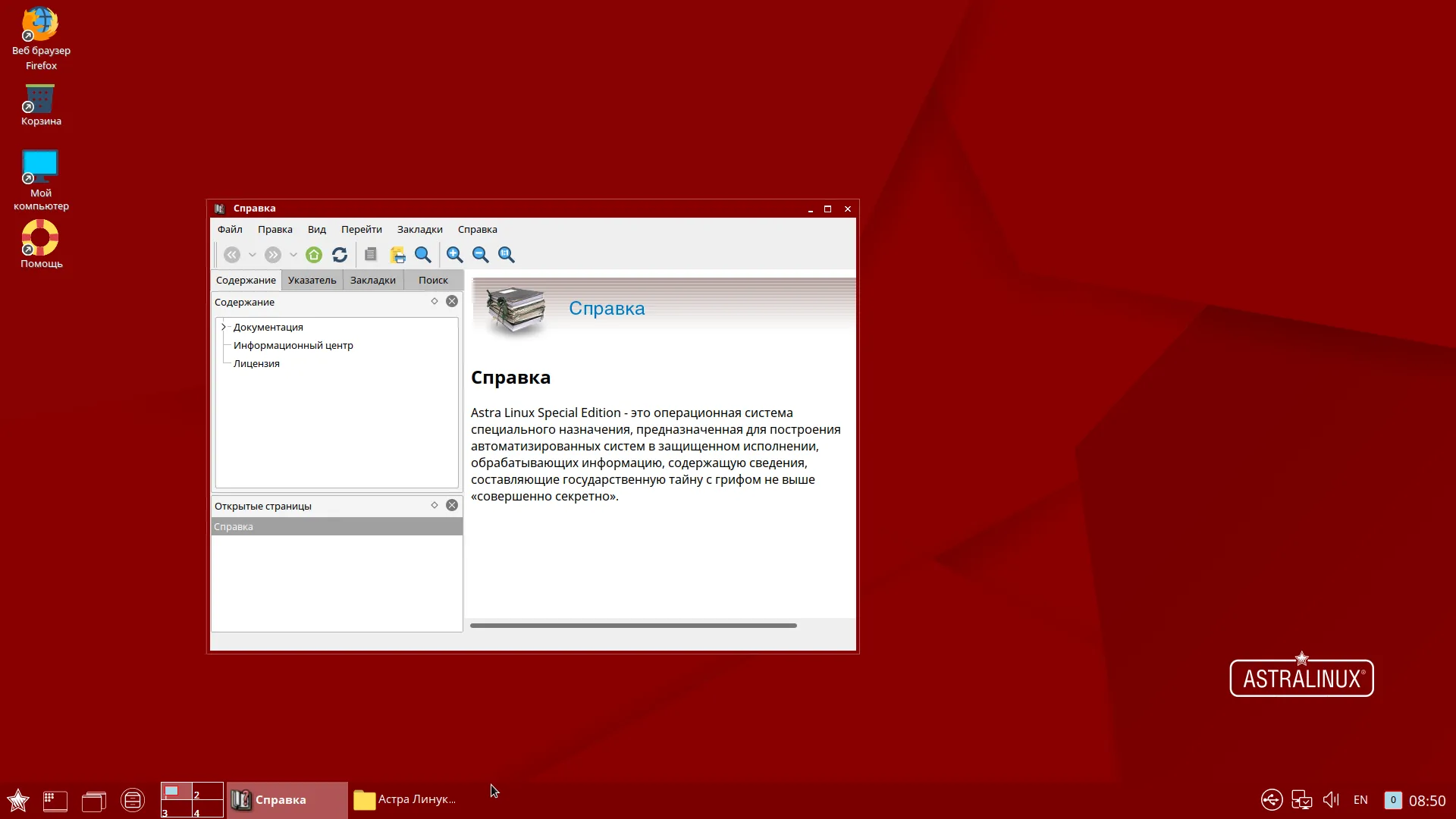Screen dimensions: 1456x819
Task: Zoom out of the help text
Action: tap(481, 255)
